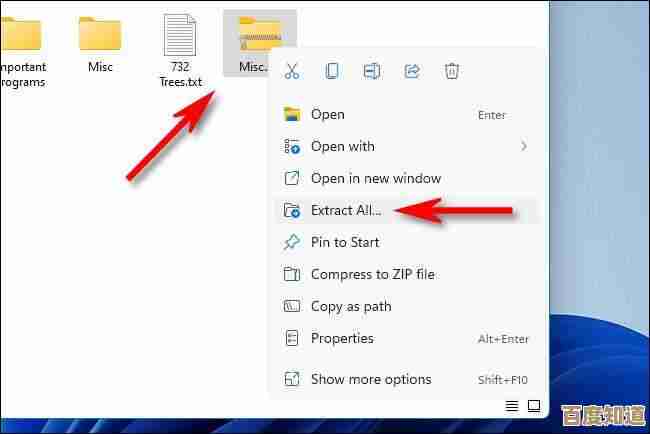650x434 pixels.
Task: Click the Delete trash can icon
Action: pos(452,71)
